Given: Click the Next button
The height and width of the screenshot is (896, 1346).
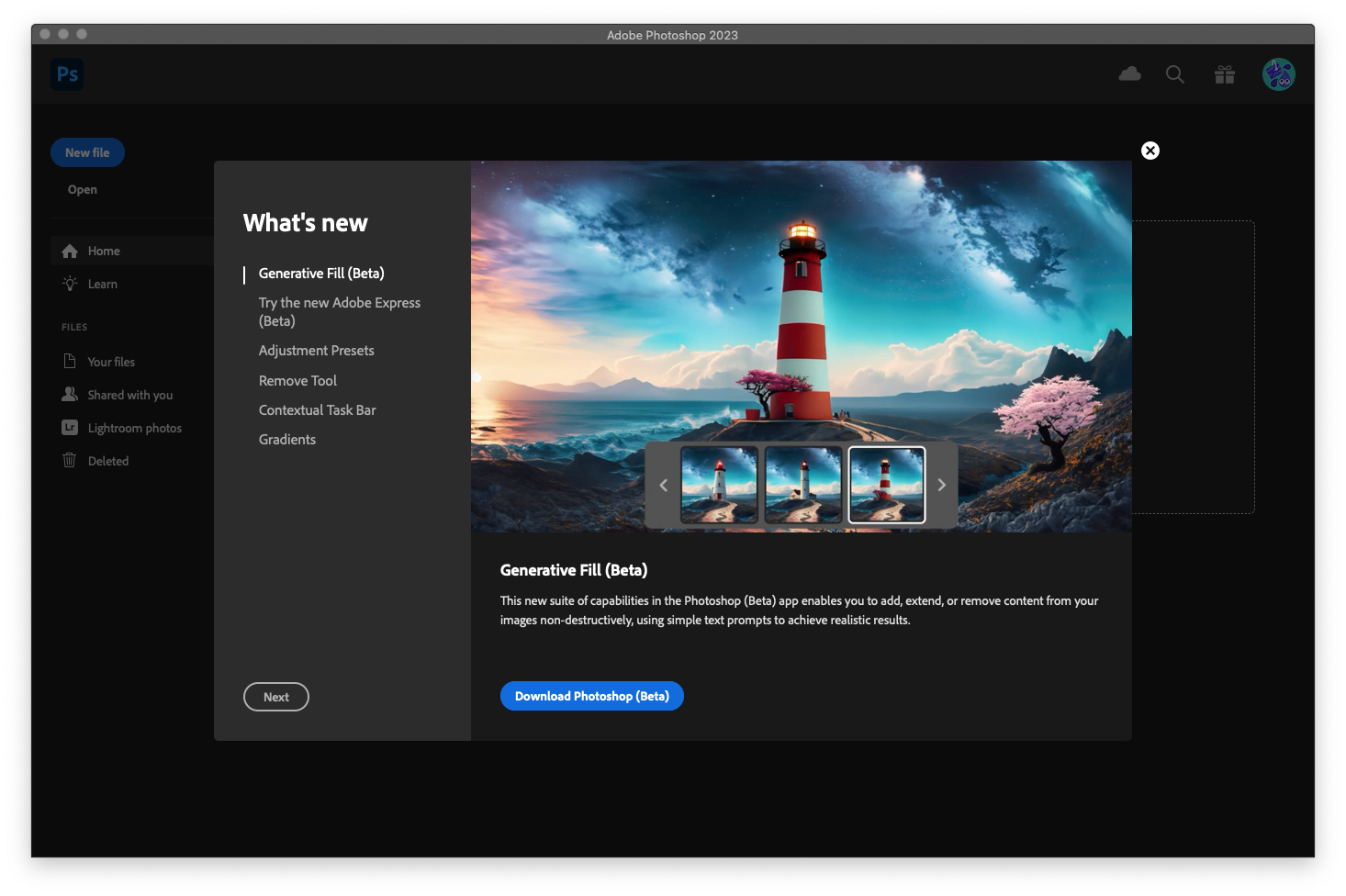Looking at the screenshot, I should tap(275, 697).
